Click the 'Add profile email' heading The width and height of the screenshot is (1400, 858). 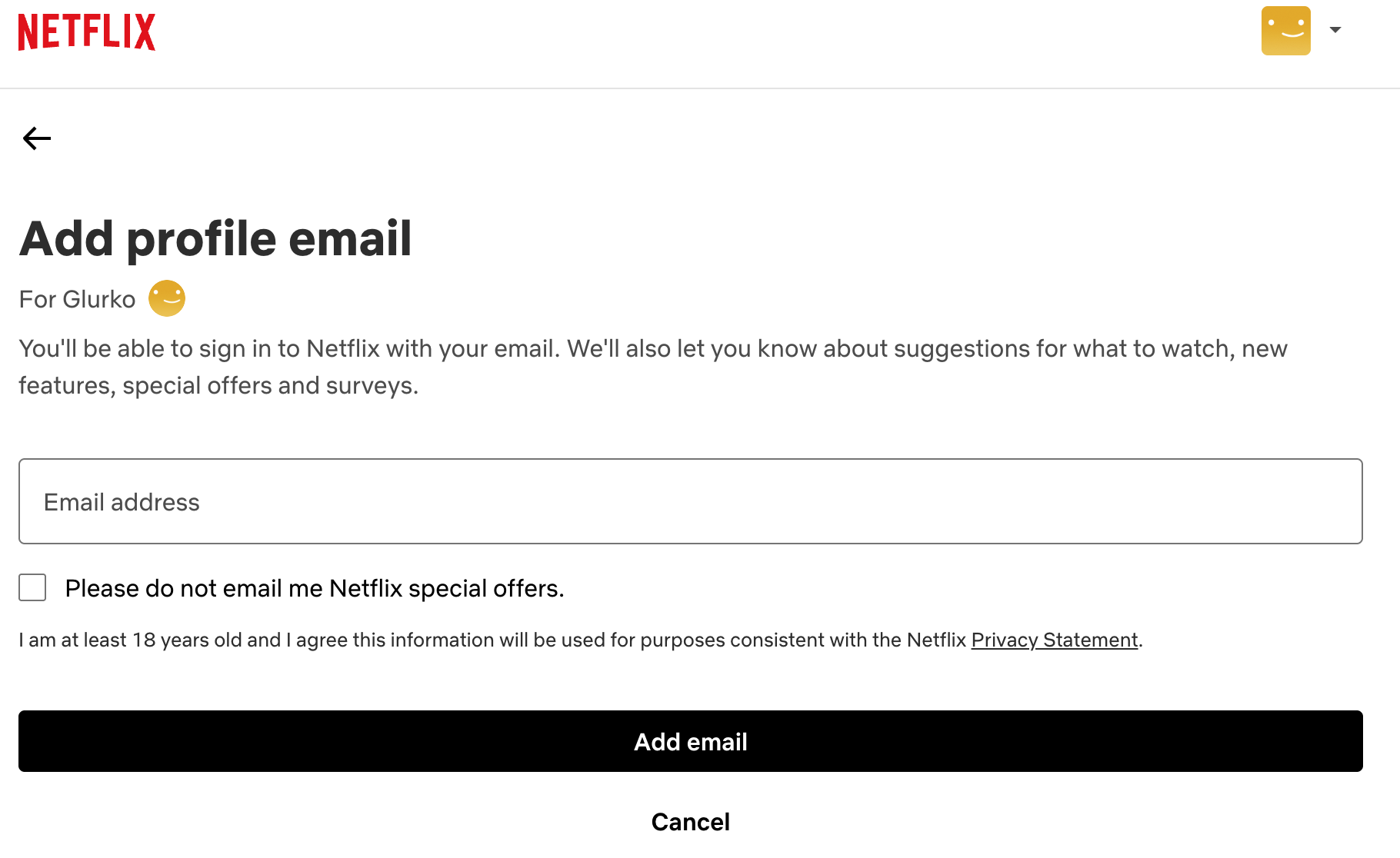pyautogui.click(x=215, y=238)
